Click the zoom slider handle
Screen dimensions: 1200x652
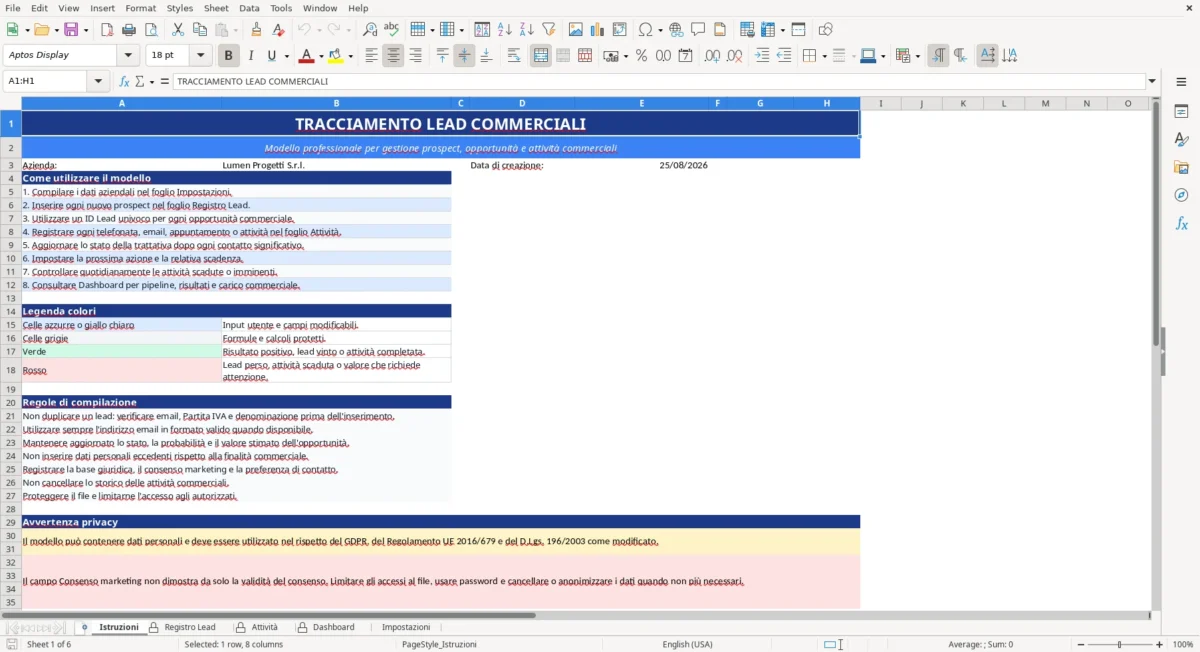coord(1119,645)
